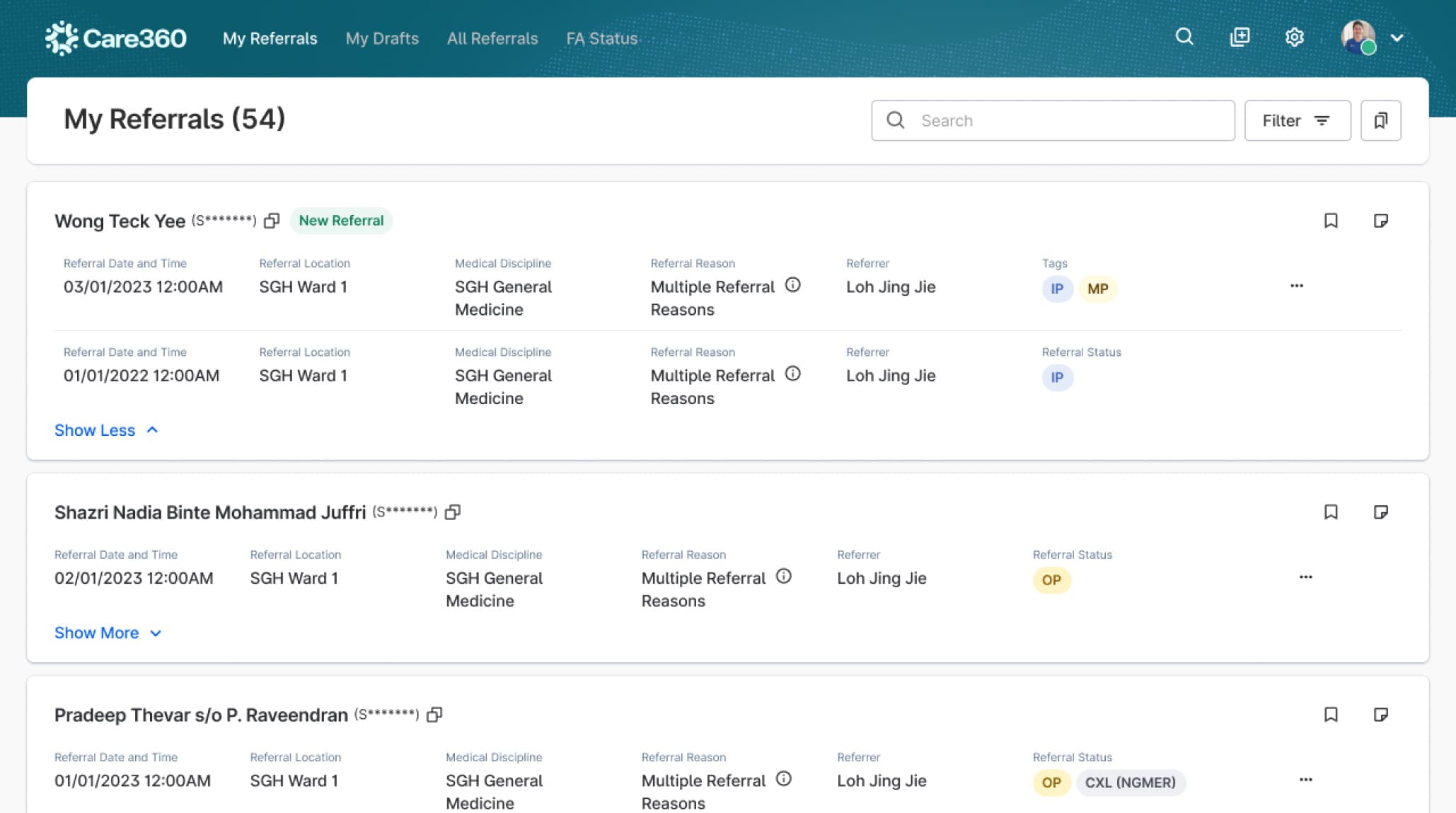The height and width of the screenshot is (813, 1456).
Task: Select date 01/01/2022 12:00AM
Action: tap(141, 375)
